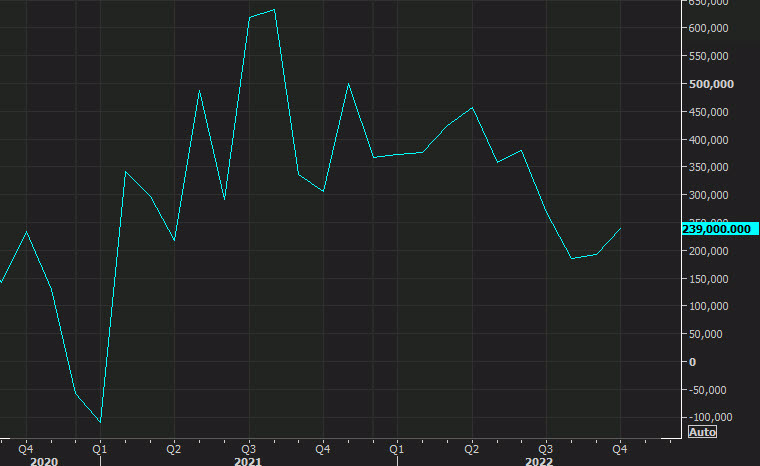Click the Q4 label above 2020
Viewport: 760px width, 466px height.
tap(26, 449)
